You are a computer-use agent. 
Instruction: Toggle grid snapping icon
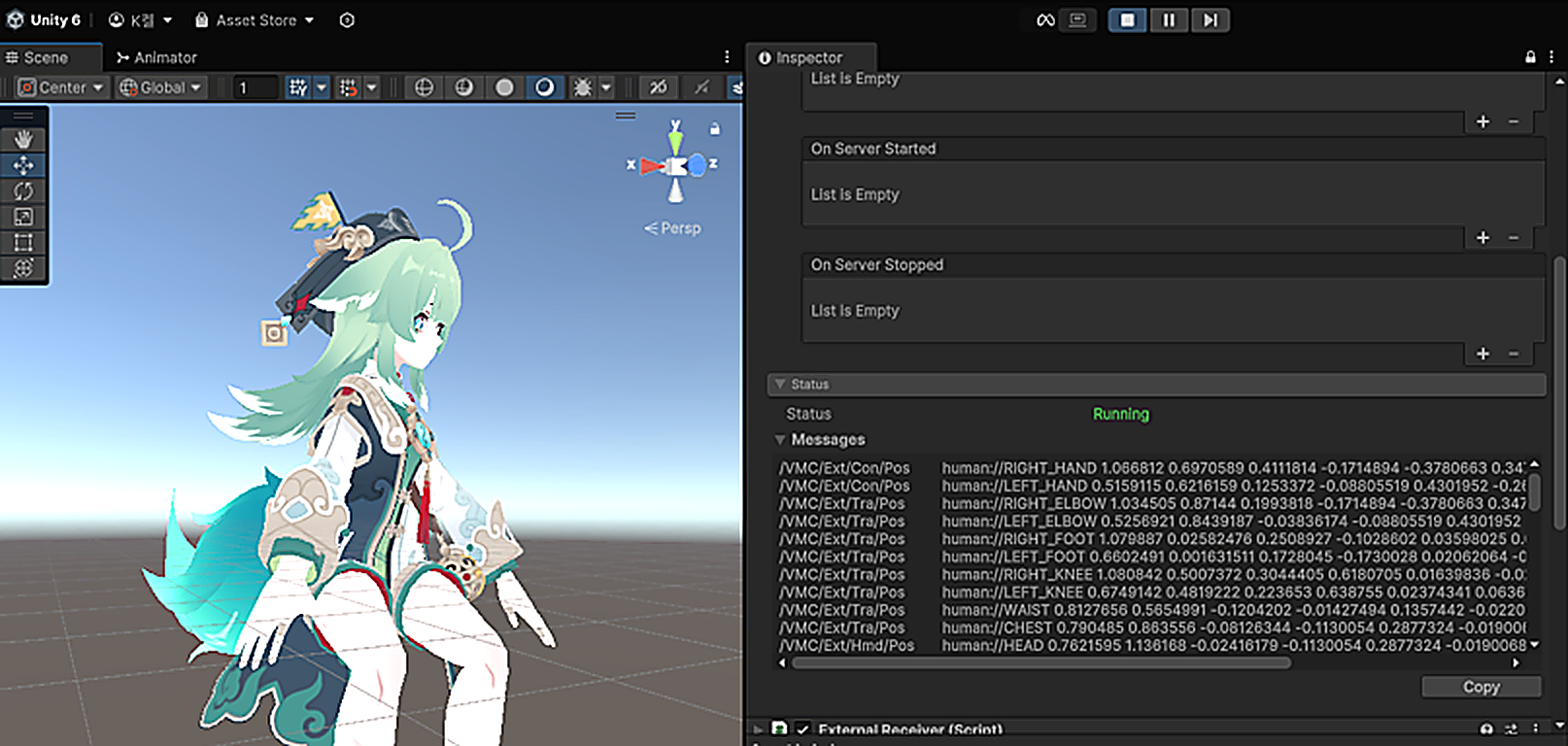tap(348, 87)
